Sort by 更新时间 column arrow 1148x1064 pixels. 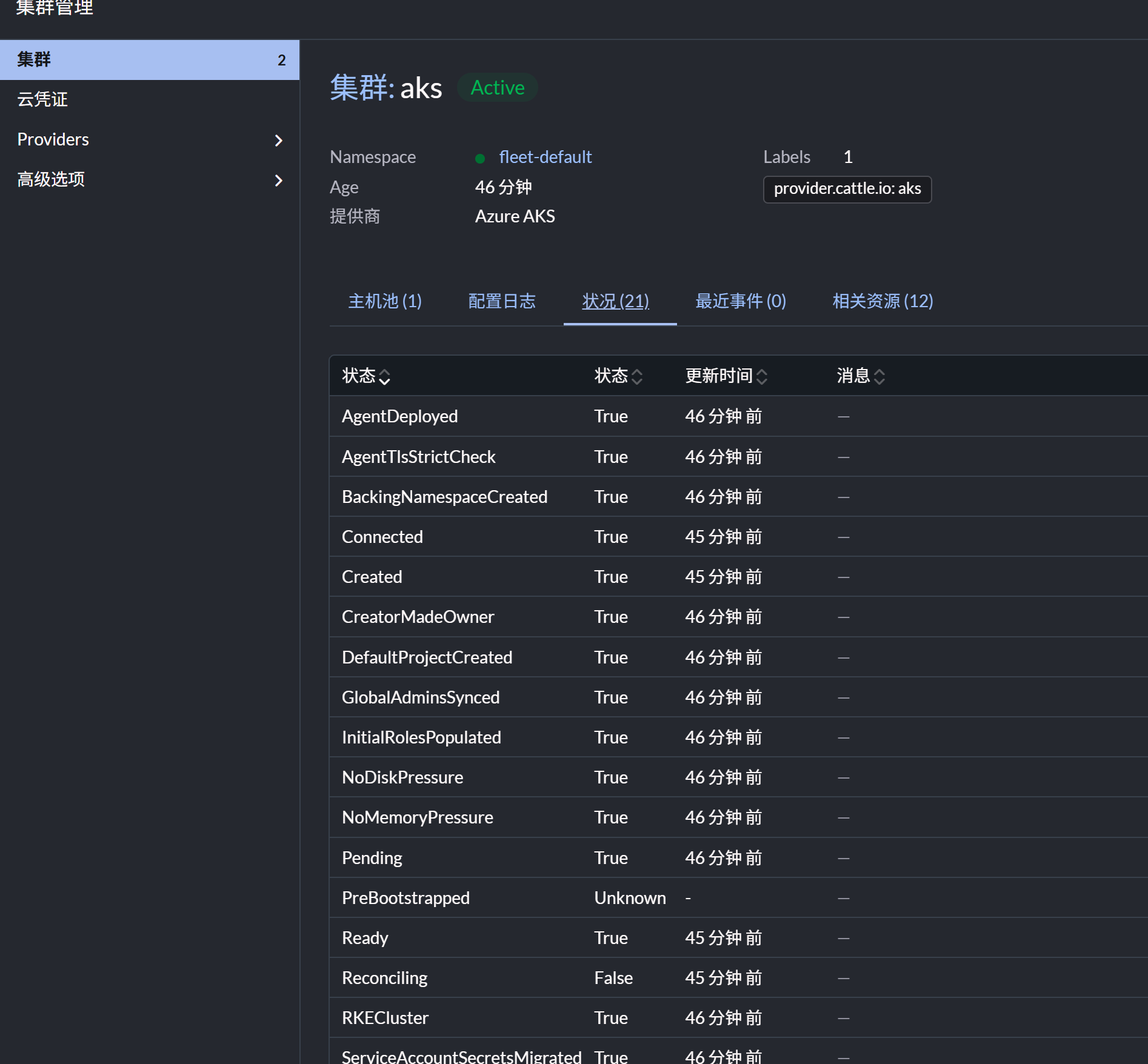point(762,376)
